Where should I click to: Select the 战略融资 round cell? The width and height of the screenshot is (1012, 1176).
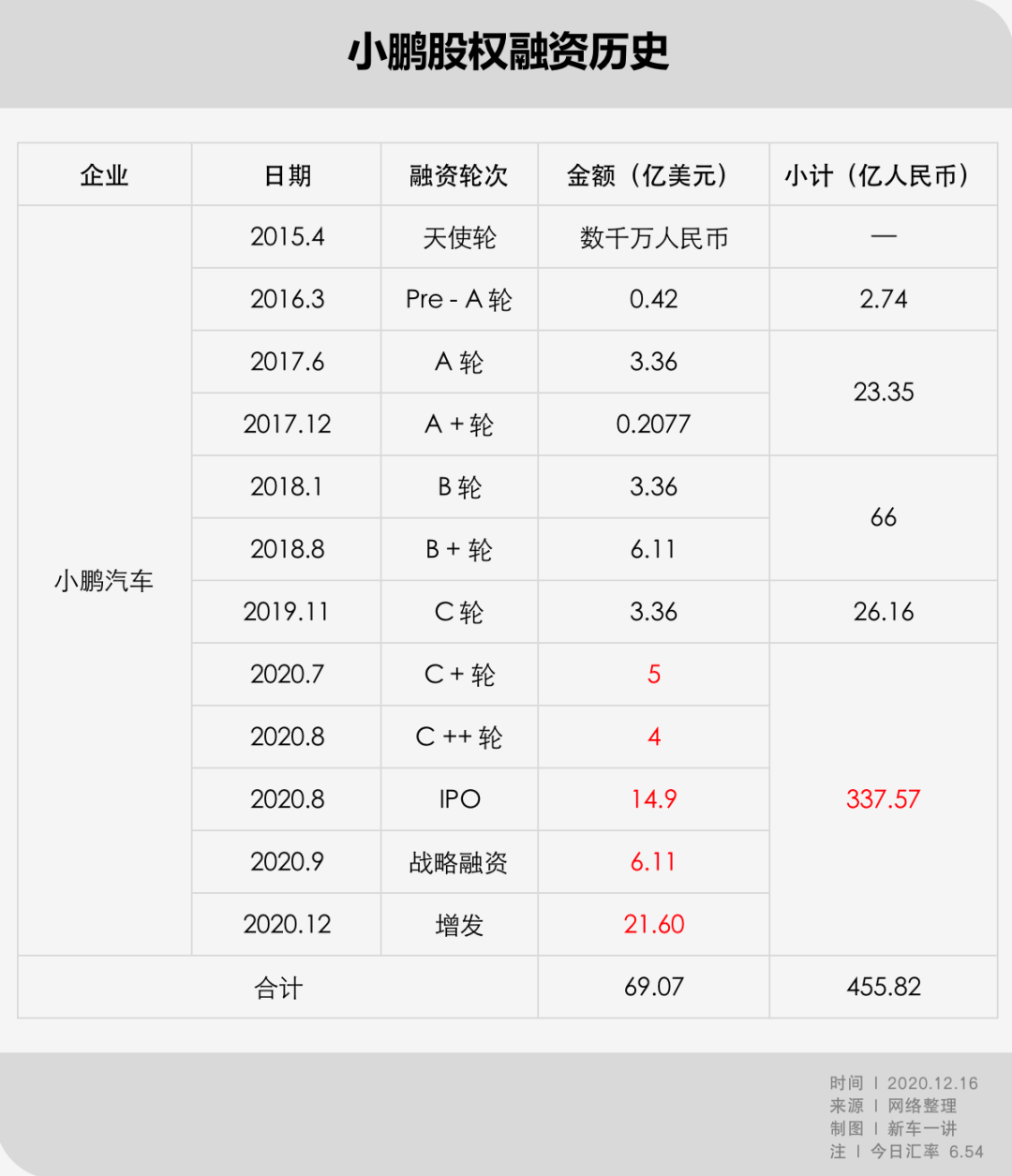pos(459,862)
